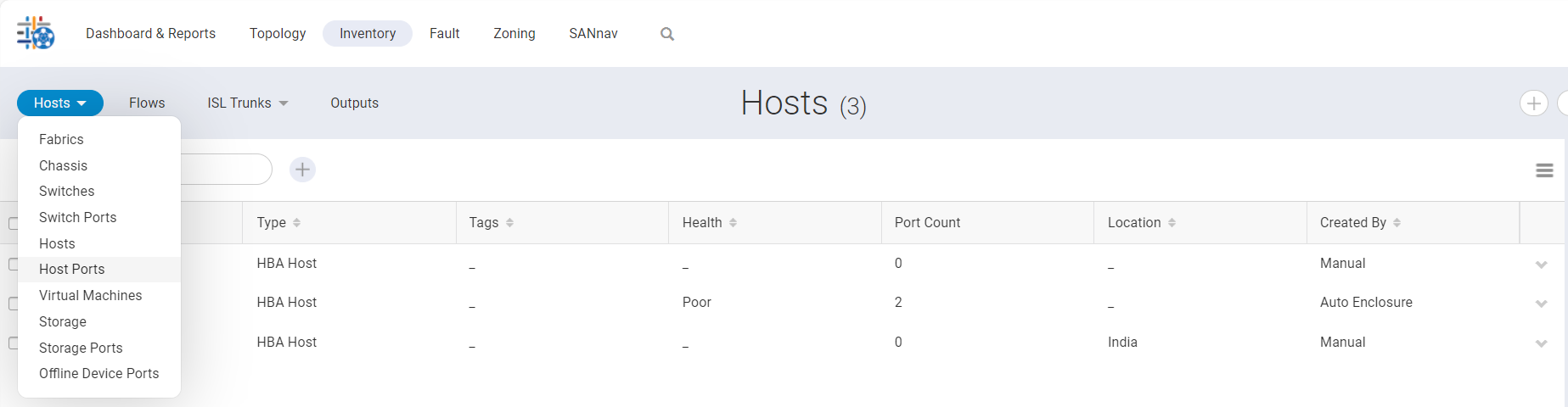Toggle the select-all header checkbox
Viewport: 1568px width, 407px height.
pyautogui.click(x=13, y=224)
